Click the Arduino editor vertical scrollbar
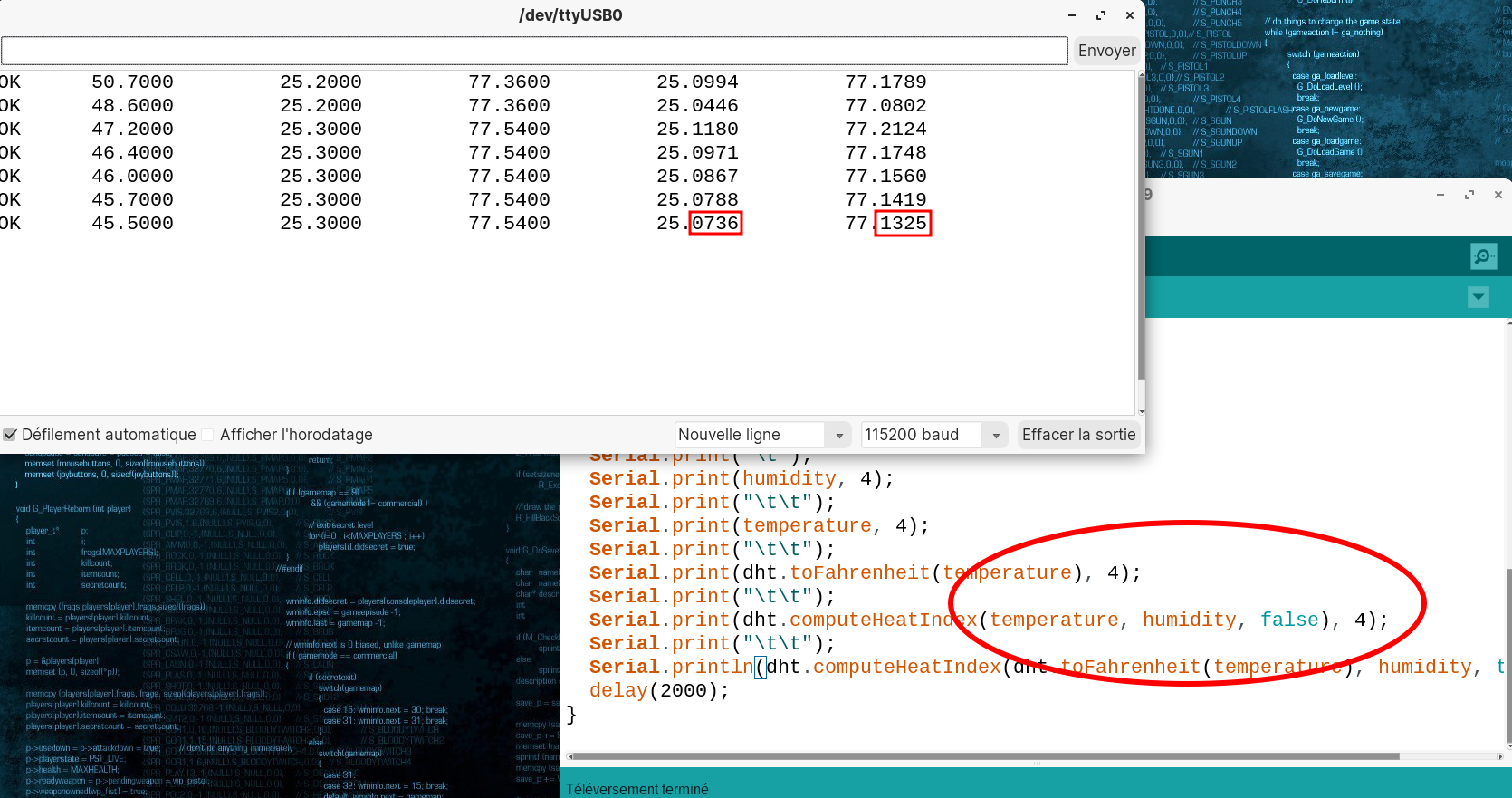The height and width of the screenshot is (798, 1512). pyautogui.click(x=1508, y=657)
